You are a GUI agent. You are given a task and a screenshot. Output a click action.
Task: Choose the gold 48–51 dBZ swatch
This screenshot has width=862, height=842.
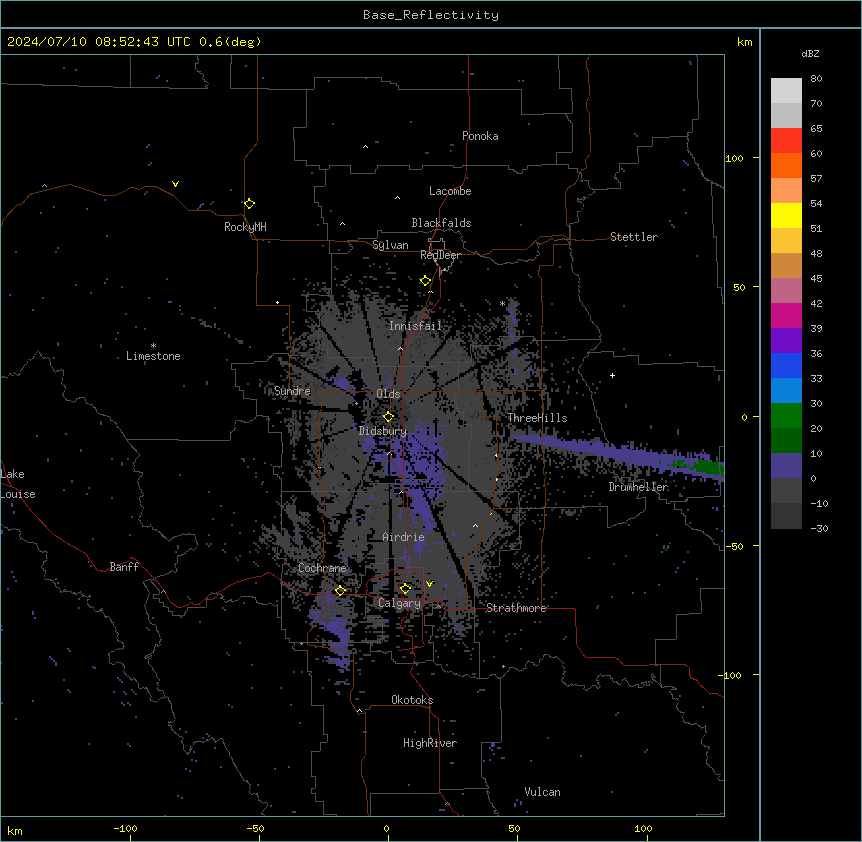[786, 241]
